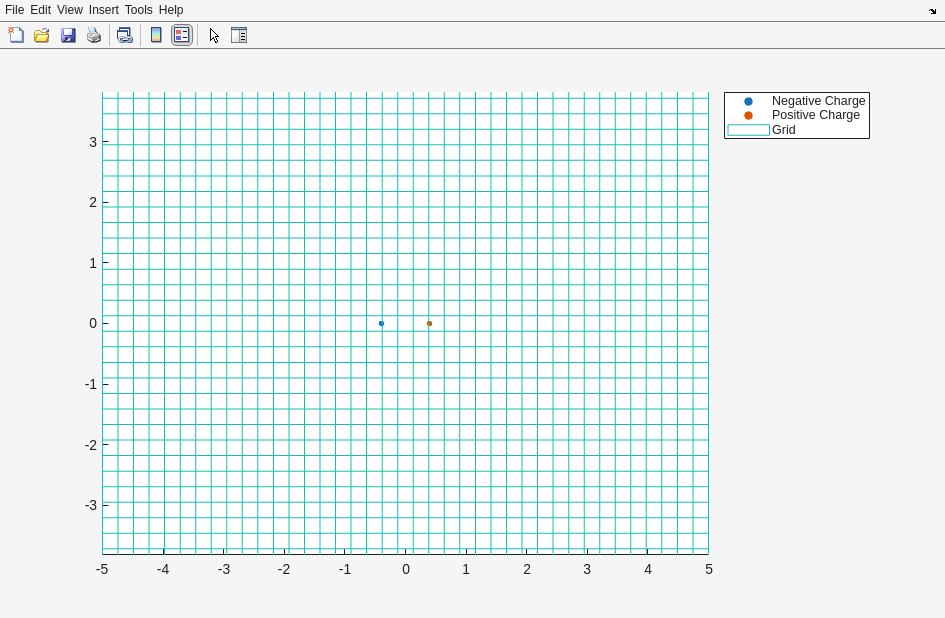Click the dock arrow at top right
945x618 pixels.
pos(932,11)
